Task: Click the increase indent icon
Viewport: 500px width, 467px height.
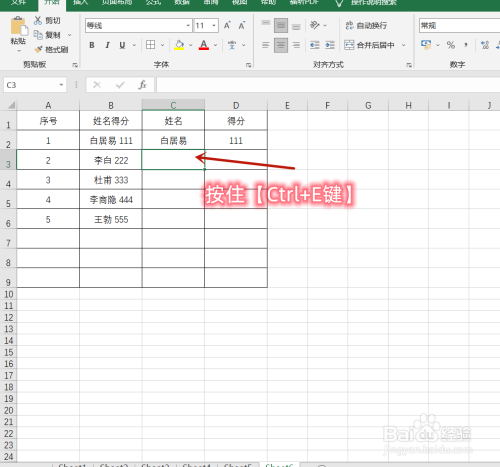Action: (x=330, y=45)
